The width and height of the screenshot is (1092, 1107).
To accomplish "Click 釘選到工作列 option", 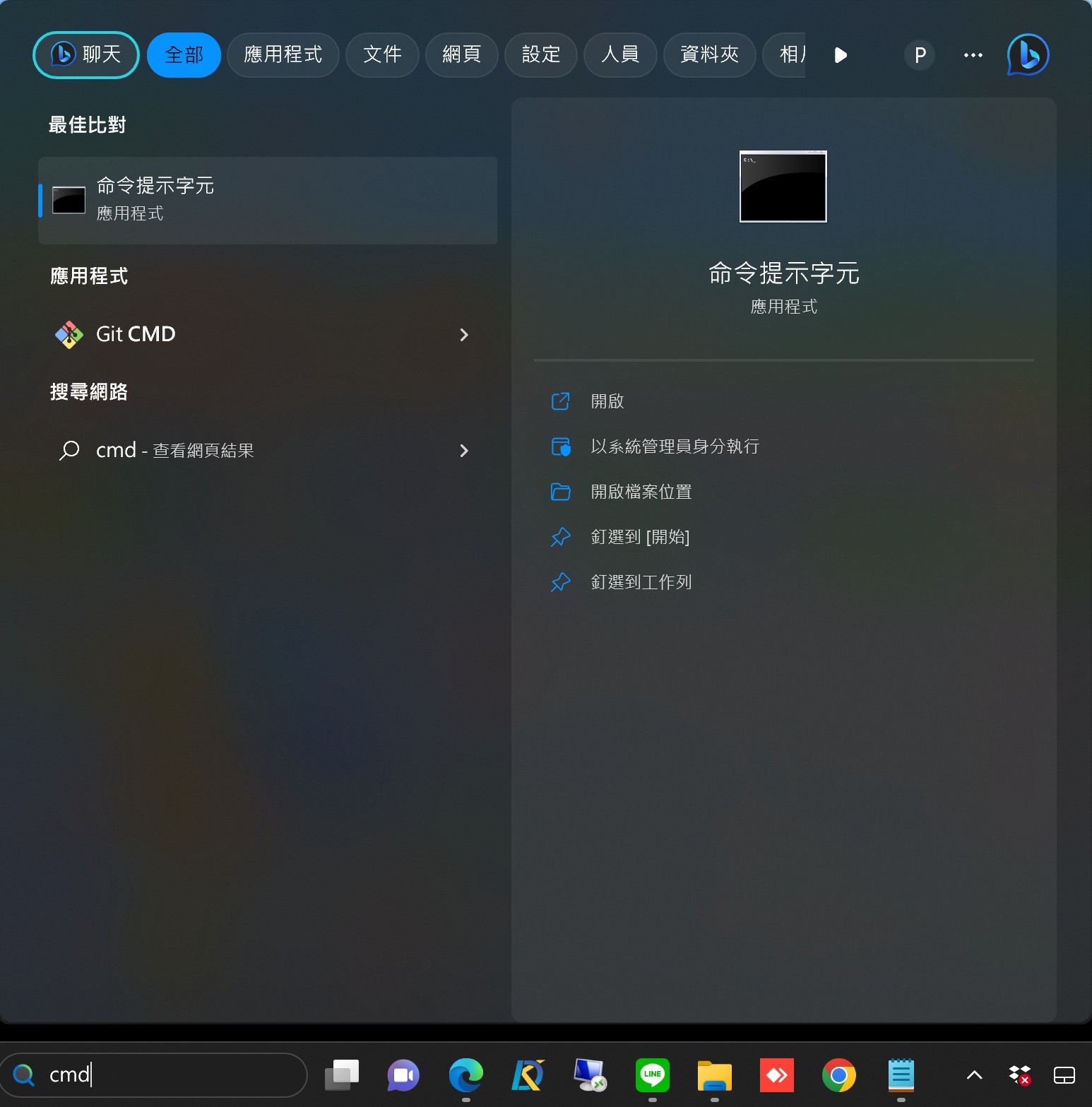I will click(x=641, y=582).
